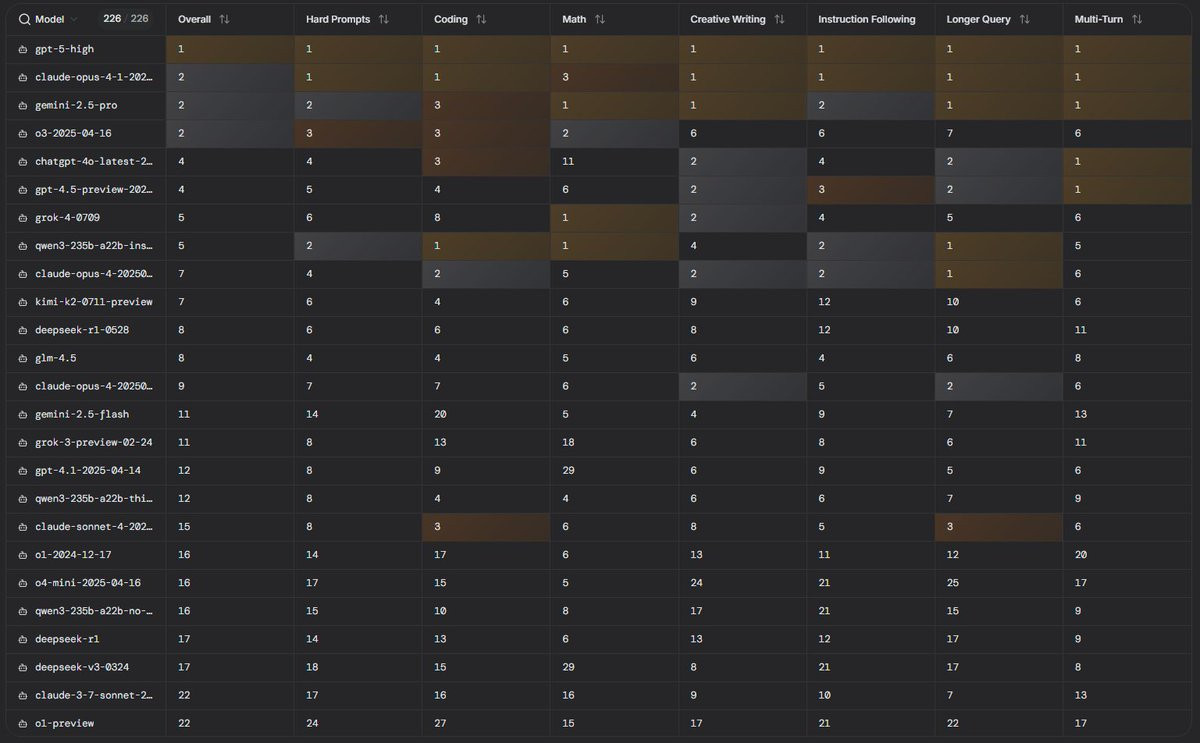The image size is (1200, 743).
Task: Click the icon left of gemini-2.5-pro
Action: point(23,105)
